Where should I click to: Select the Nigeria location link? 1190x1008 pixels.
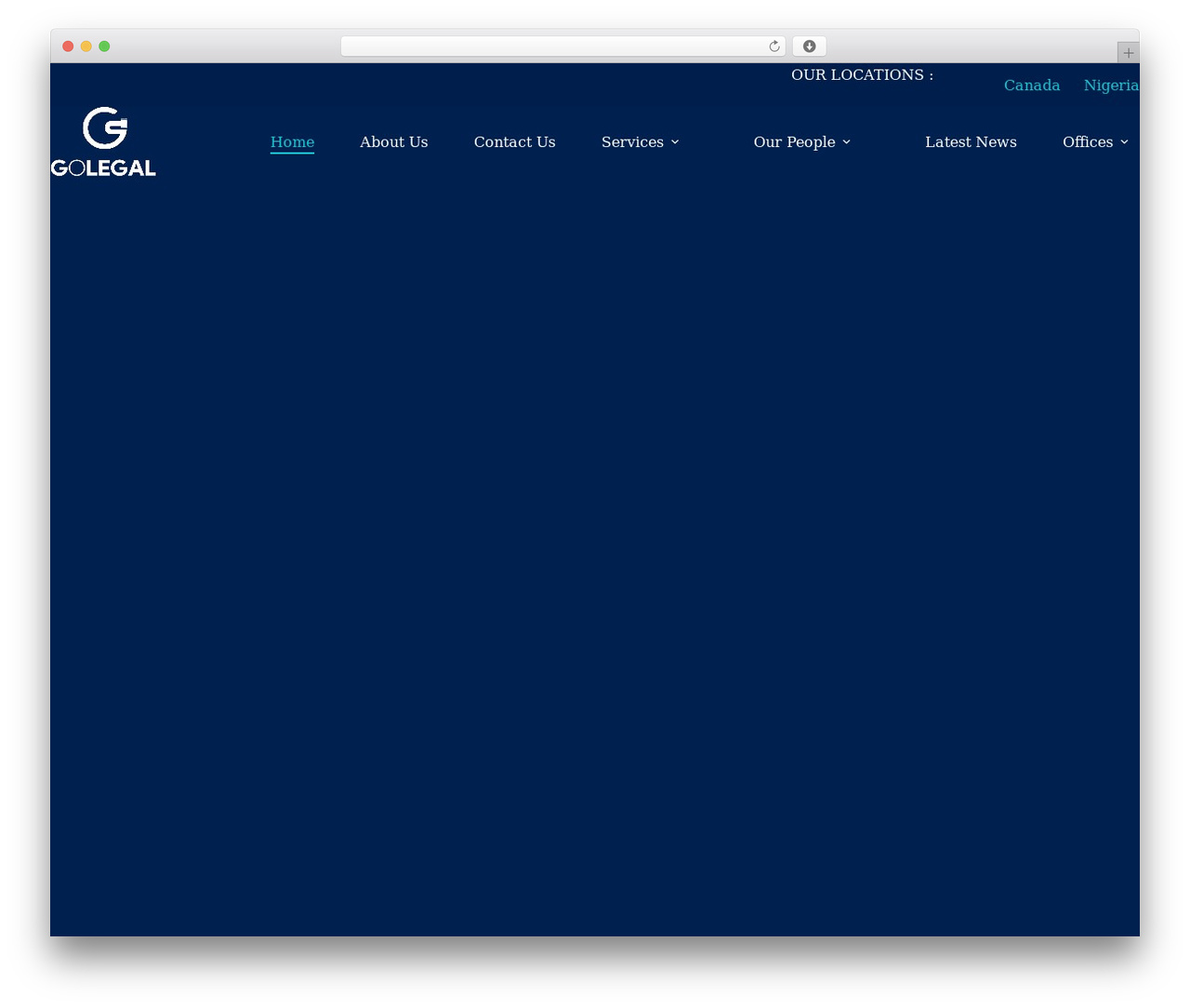coord(1111,86)
